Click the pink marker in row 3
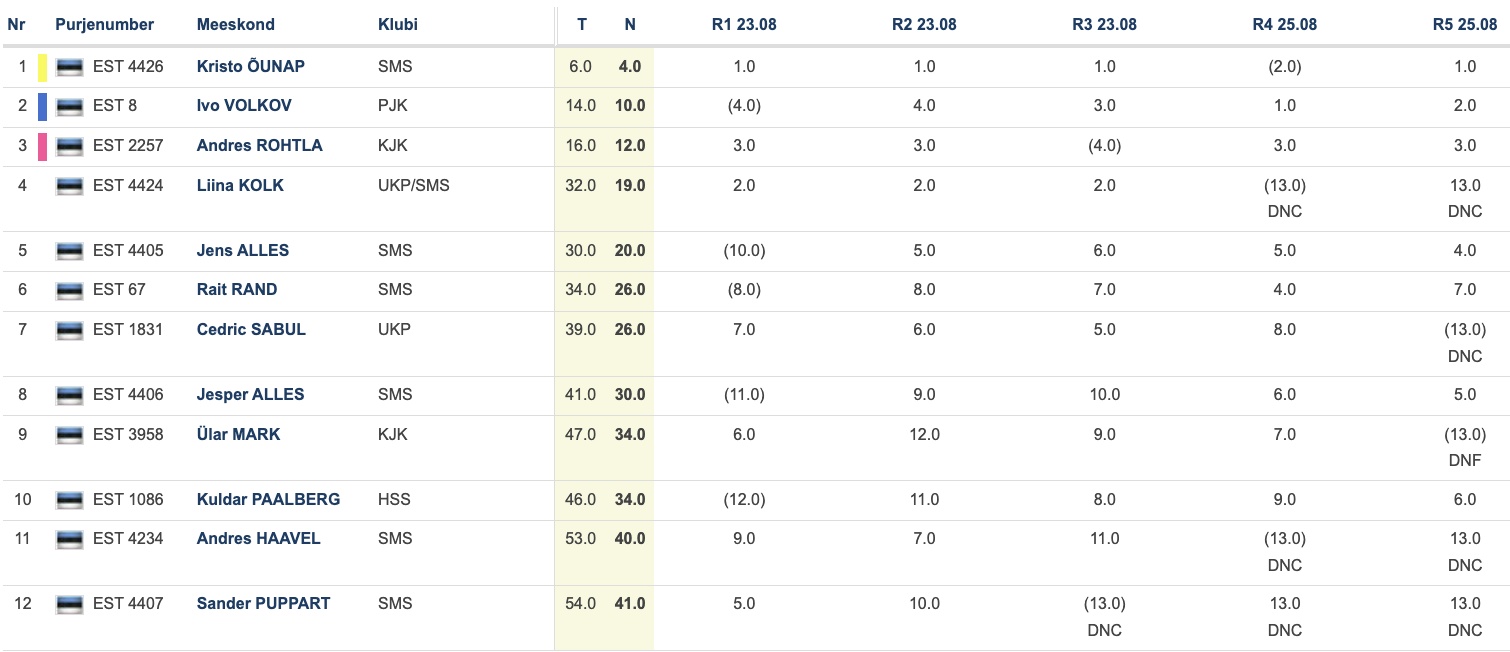This screenshot has height=652, width=1510. coord(42,147)
